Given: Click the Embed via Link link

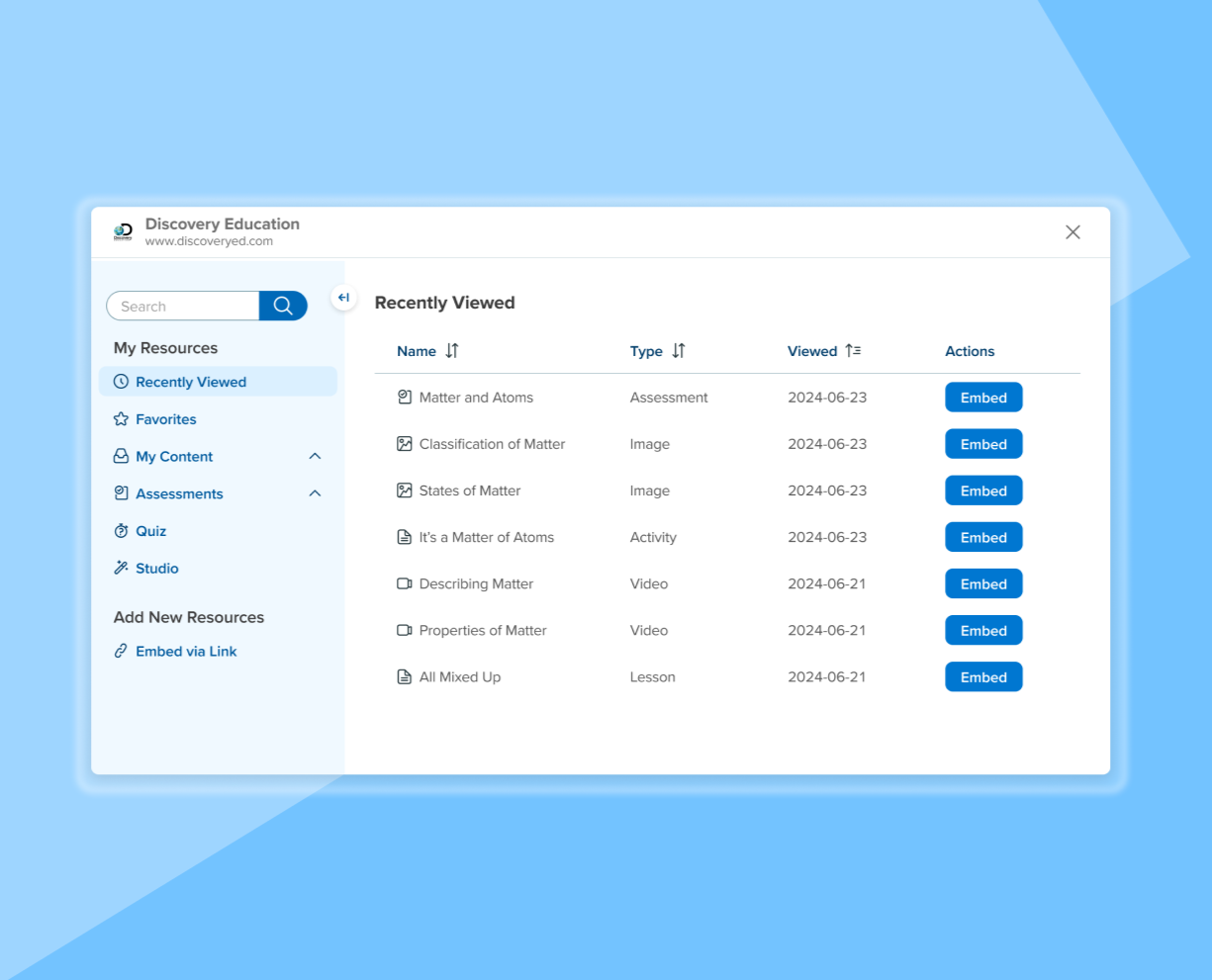Looking at the screenshot, I should tap(186, 651).
